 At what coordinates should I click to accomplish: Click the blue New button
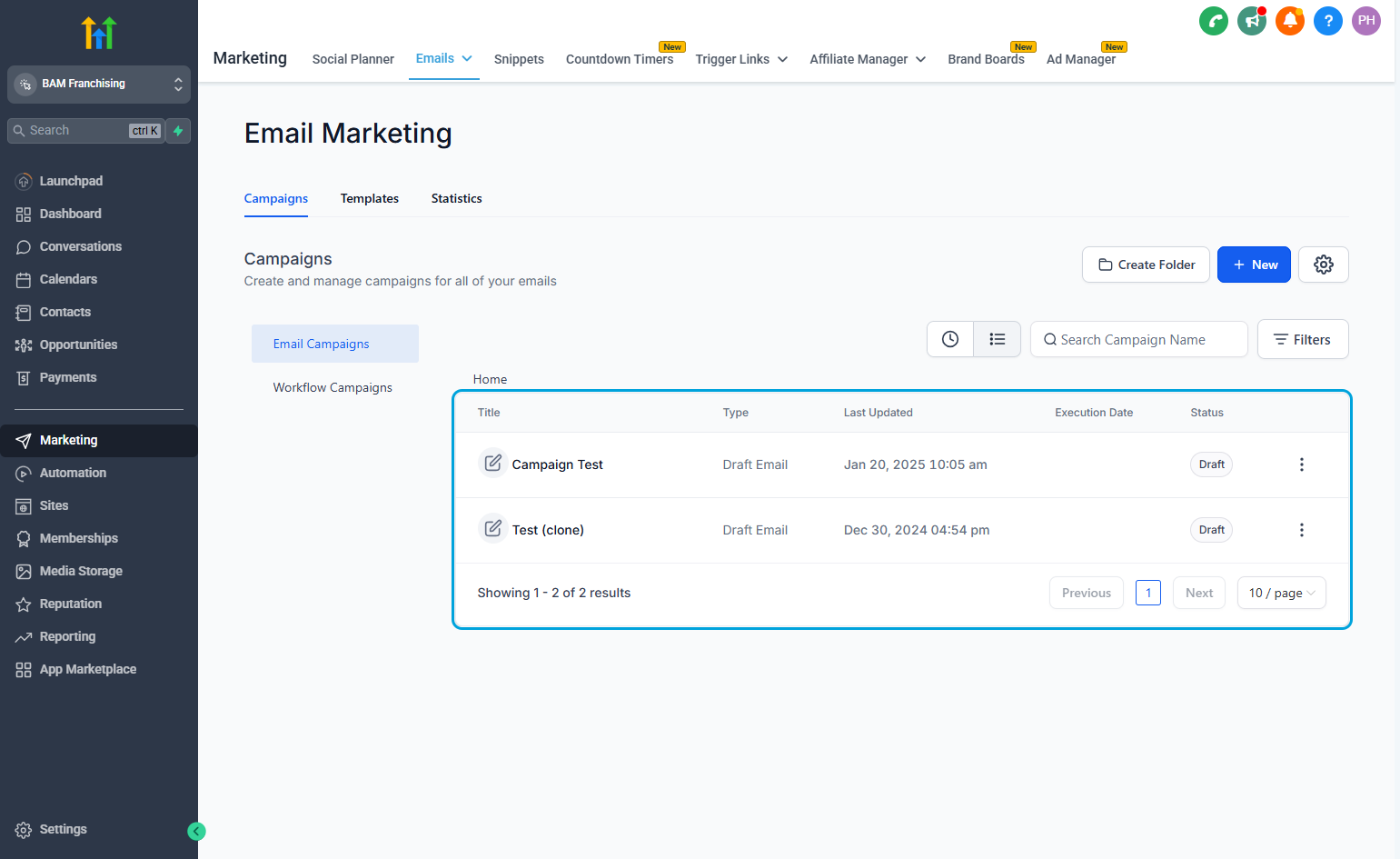[1254, 265]
